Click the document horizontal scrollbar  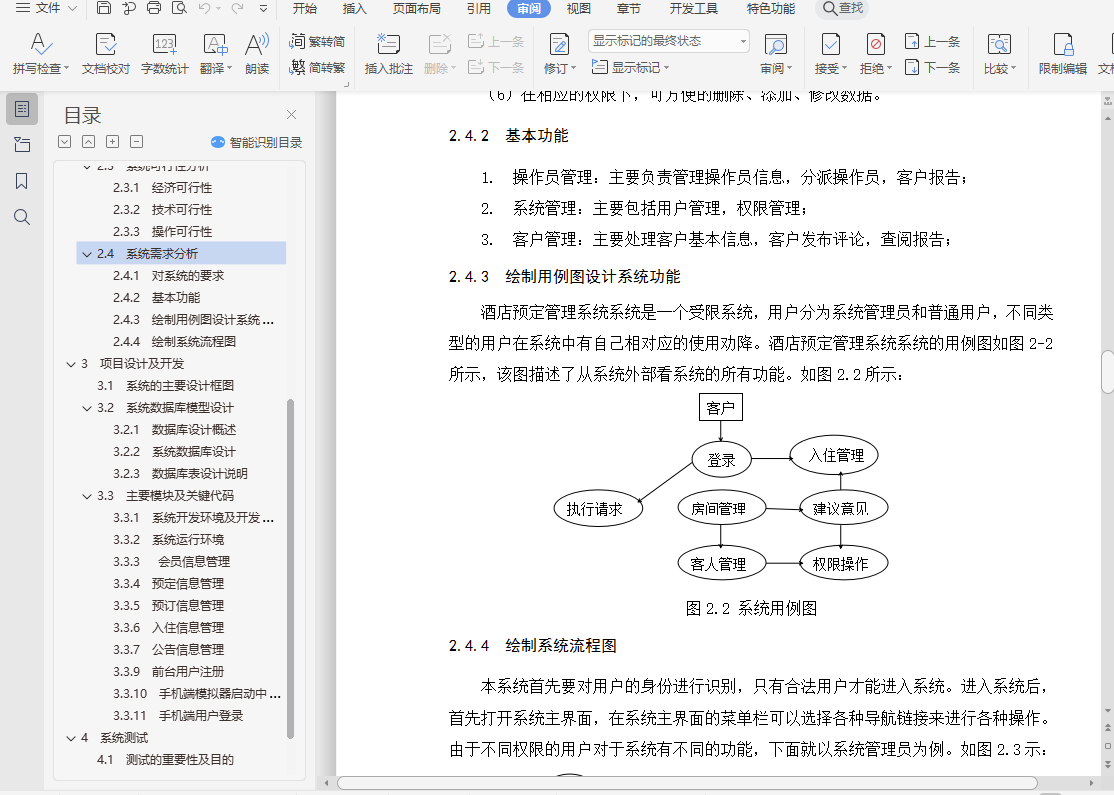click(687, 783)
